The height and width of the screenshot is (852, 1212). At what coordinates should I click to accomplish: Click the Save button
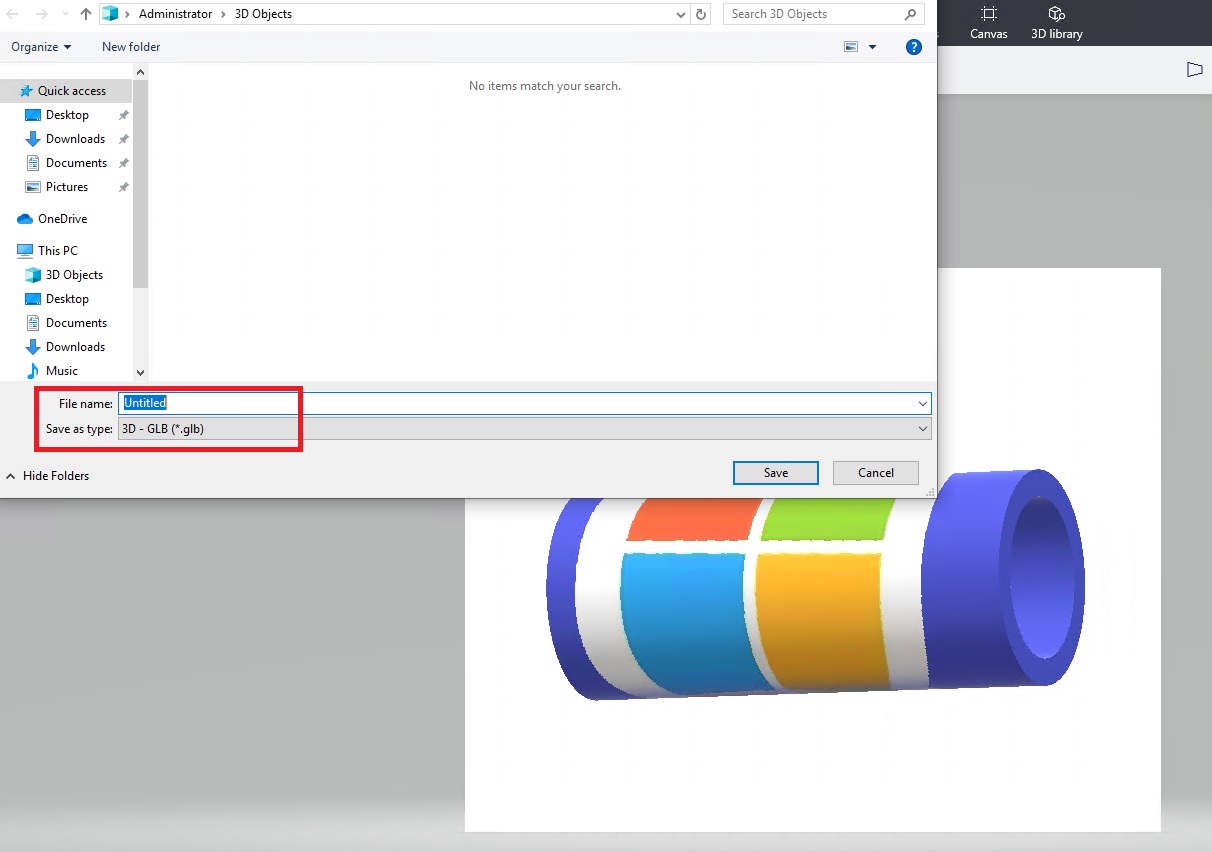tap(776, 473)
